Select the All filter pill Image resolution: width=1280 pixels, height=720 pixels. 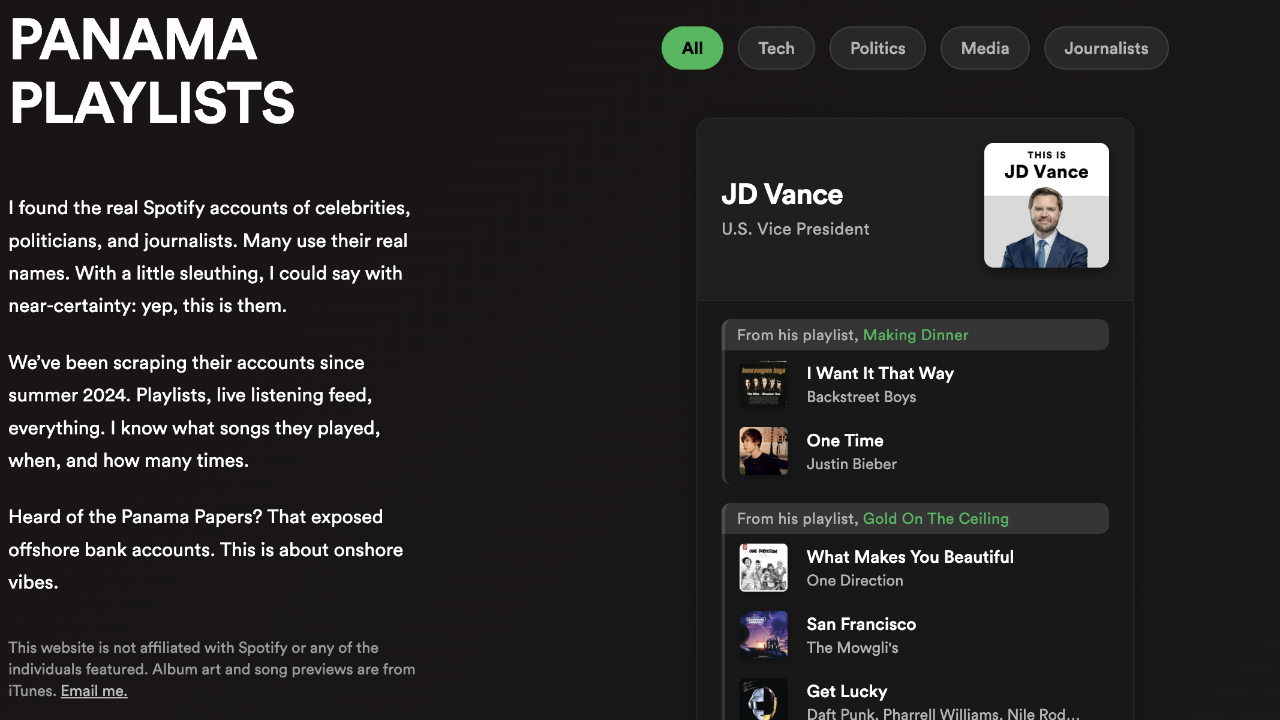pyautogui.click(x=692, y=48)
